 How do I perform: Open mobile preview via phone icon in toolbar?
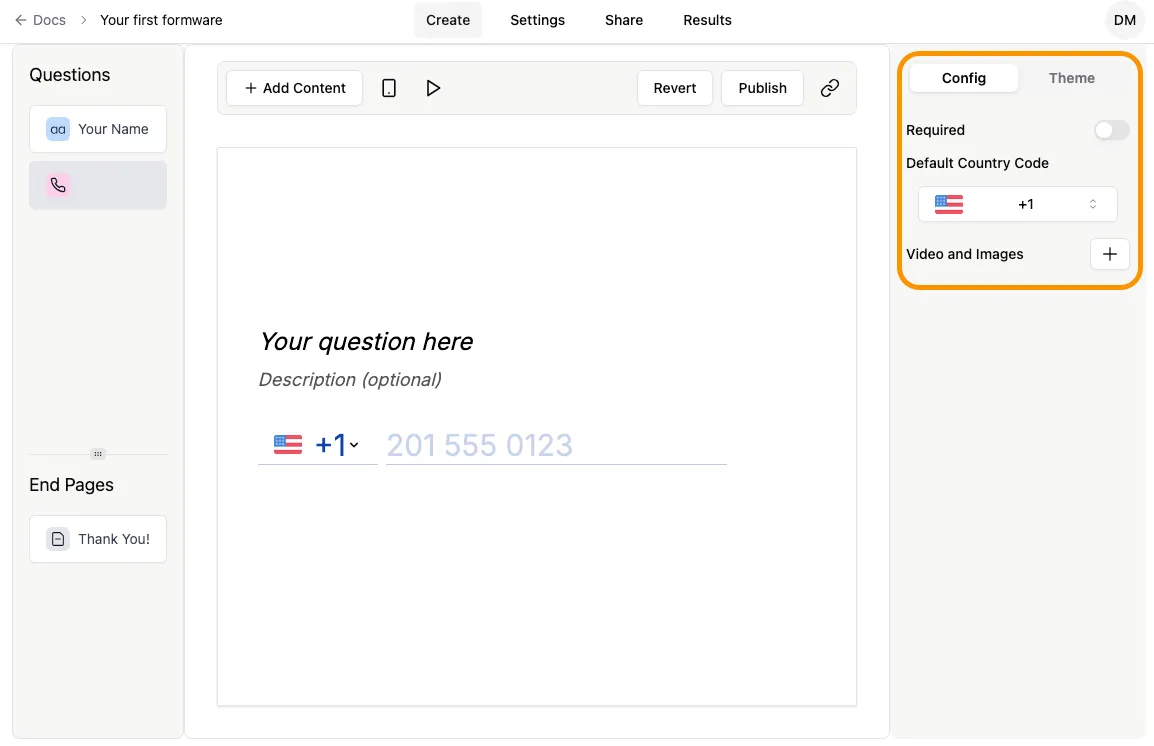pos(388,88)
